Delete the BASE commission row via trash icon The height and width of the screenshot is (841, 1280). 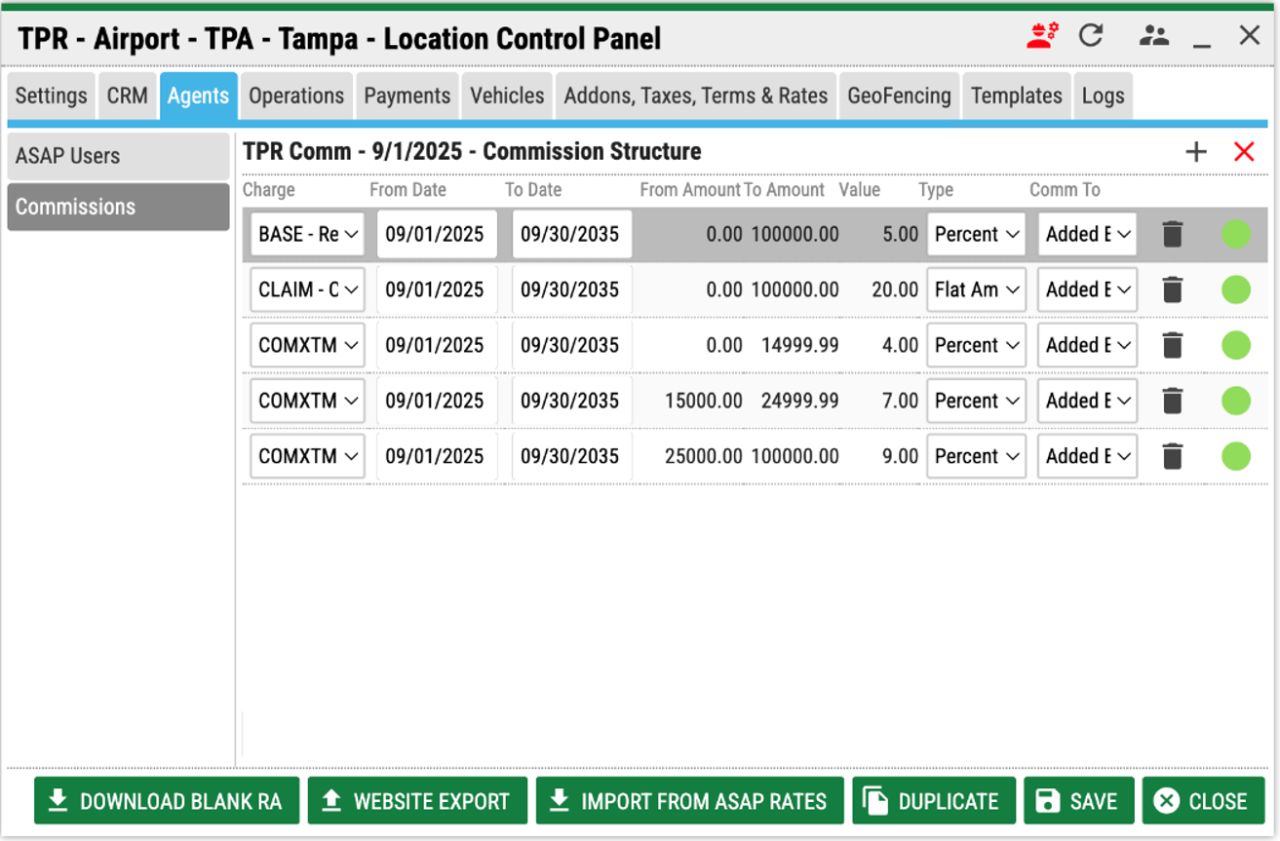(x=1173, y=235)
